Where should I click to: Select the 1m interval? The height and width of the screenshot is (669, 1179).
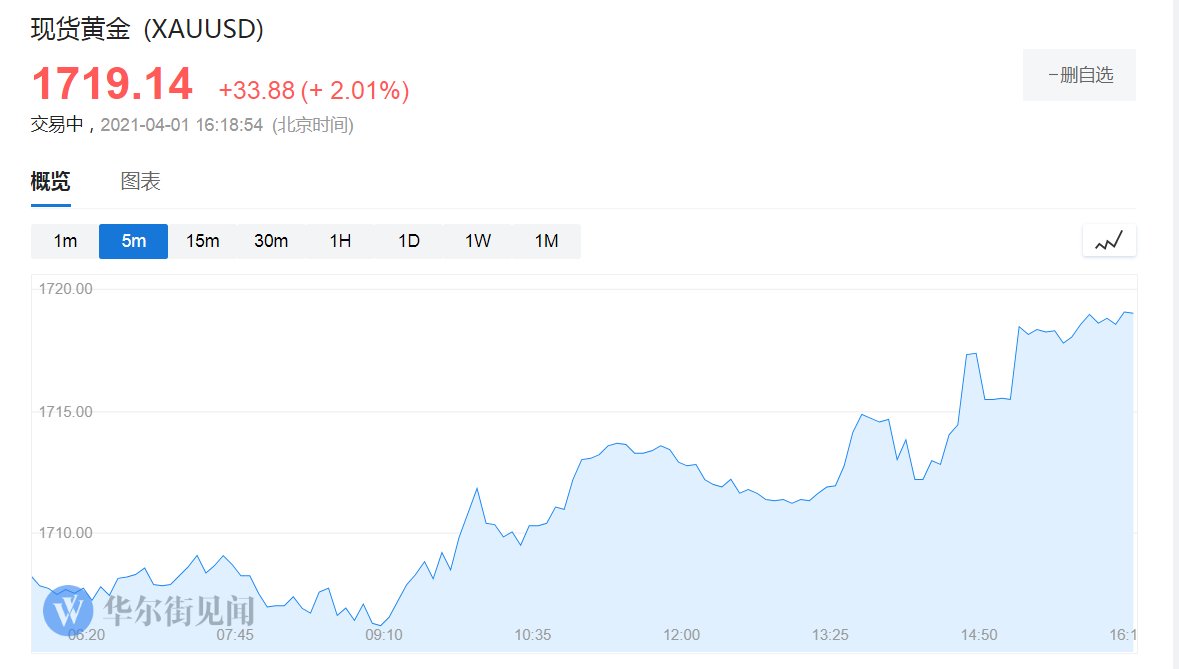(x=65, y=241)
